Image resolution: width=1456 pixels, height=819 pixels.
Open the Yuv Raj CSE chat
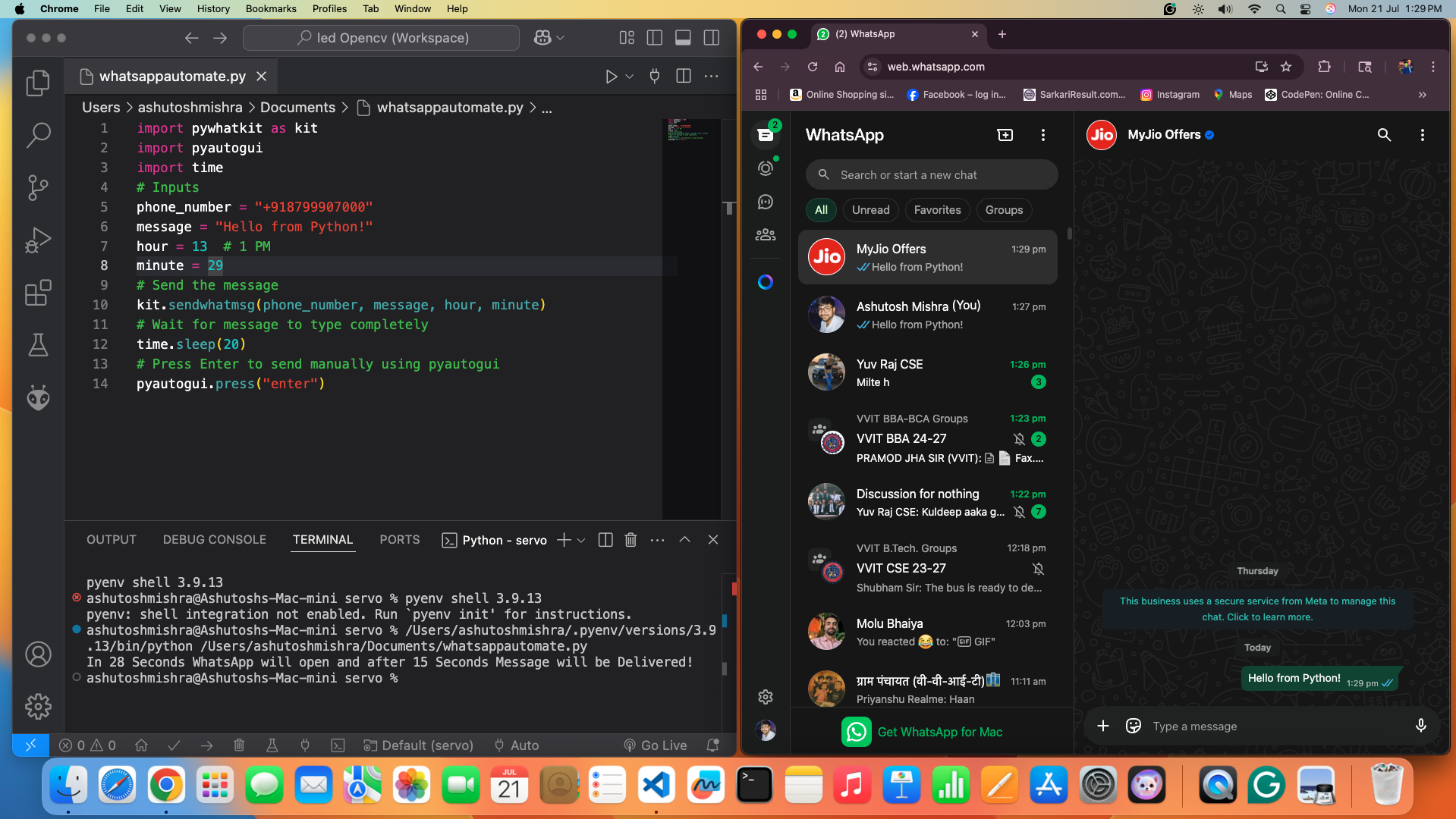(x=927, y=372)
